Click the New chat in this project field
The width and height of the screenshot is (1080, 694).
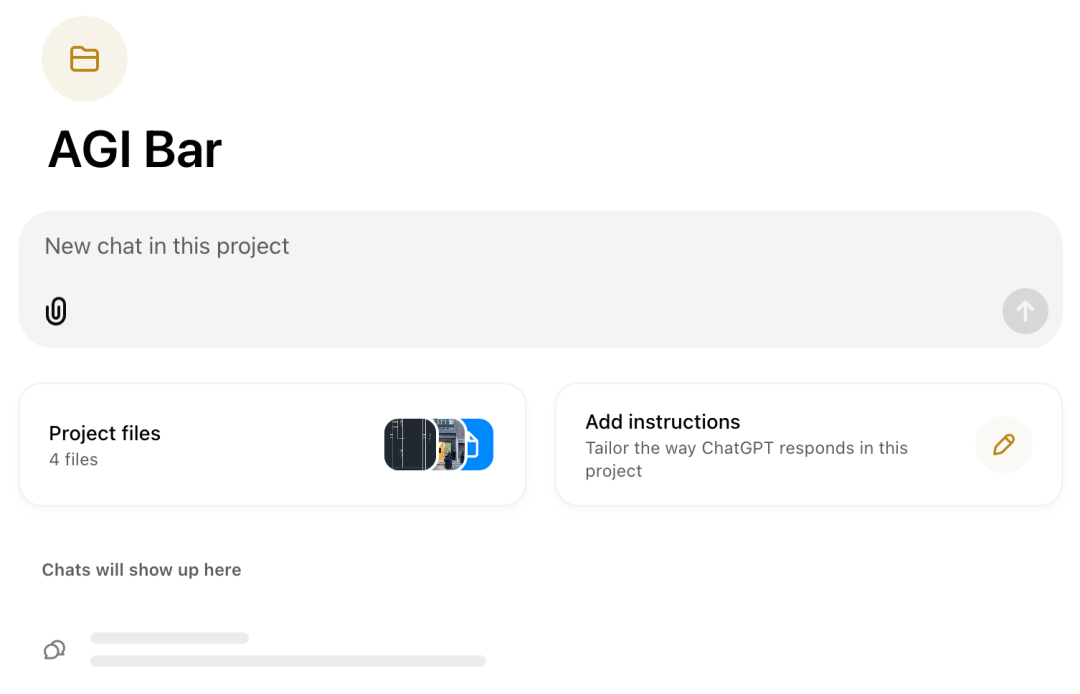(x=167, y=245)
